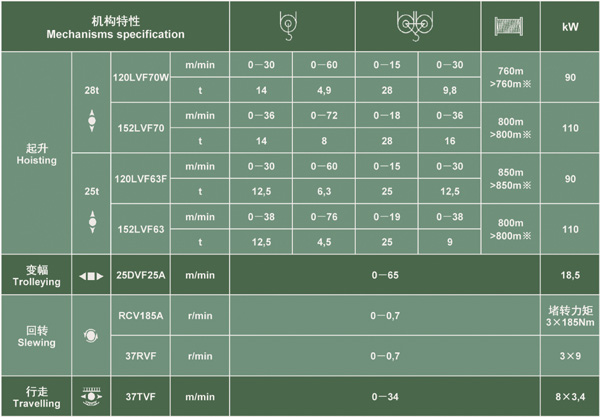The height and width of the screenshot is (417, 600).
Task: Click the 37RVF slewing model
Action: 140,356
